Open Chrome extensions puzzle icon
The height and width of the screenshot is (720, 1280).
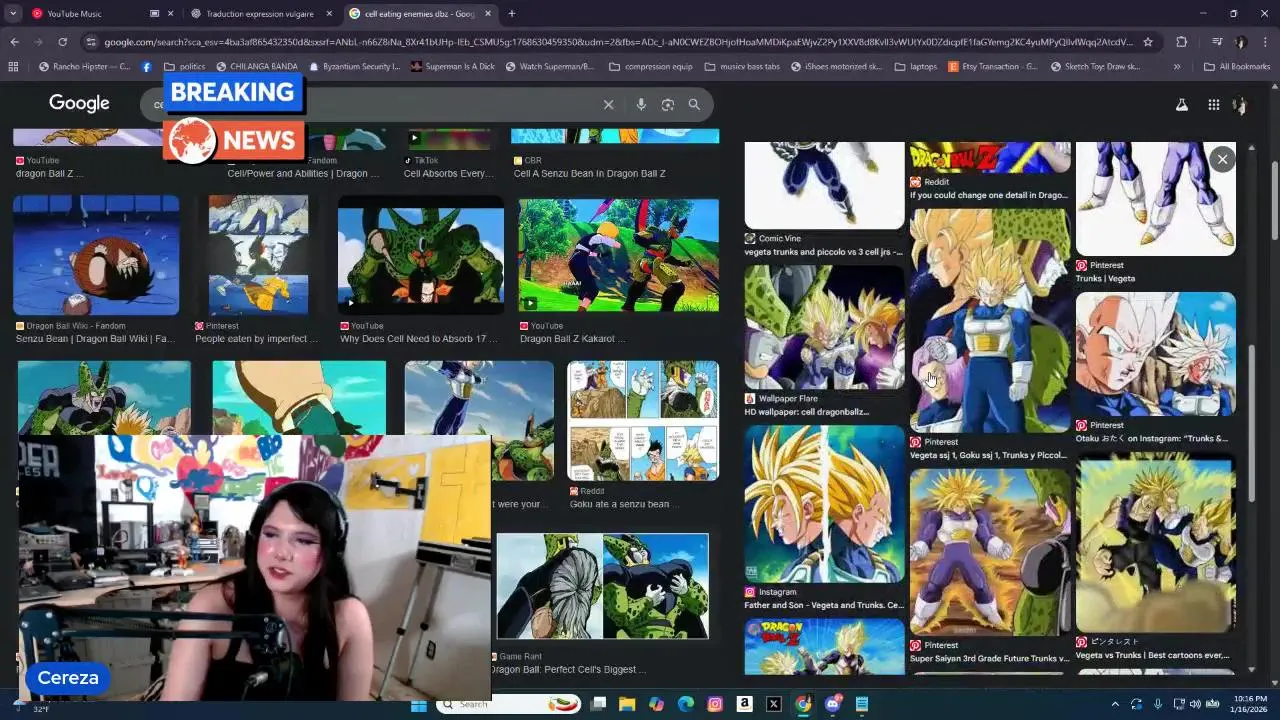1181,42
